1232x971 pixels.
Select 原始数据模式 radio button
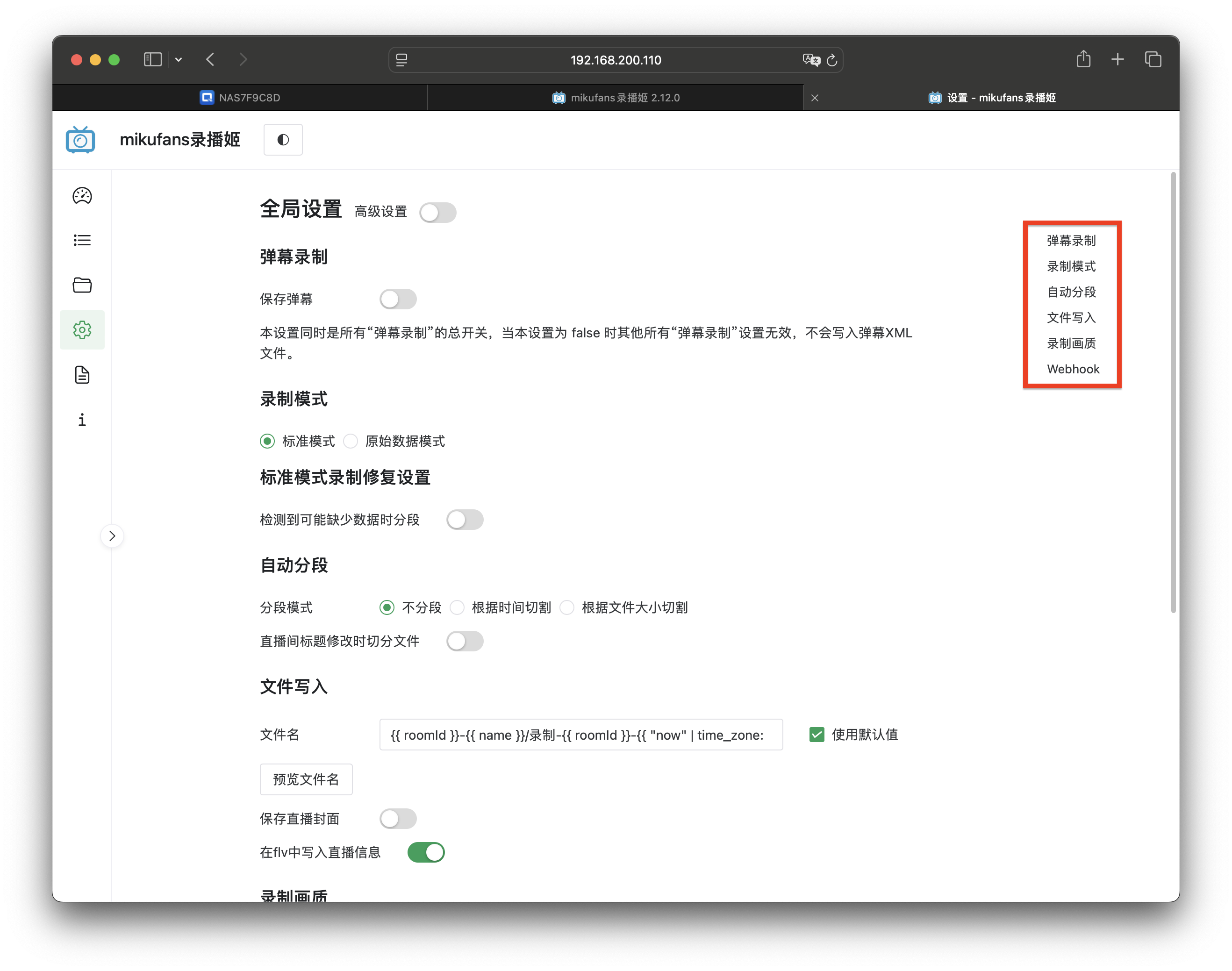tap(350, 441)
